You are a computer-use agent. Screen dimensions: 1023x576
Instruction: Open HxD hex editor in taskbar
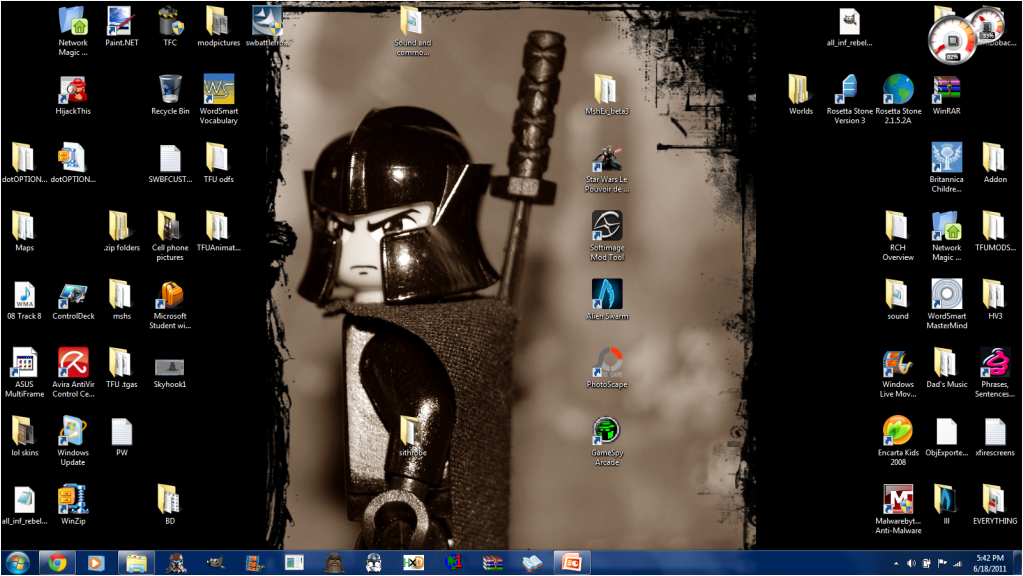pyautogui.click(x=414, y=562)
